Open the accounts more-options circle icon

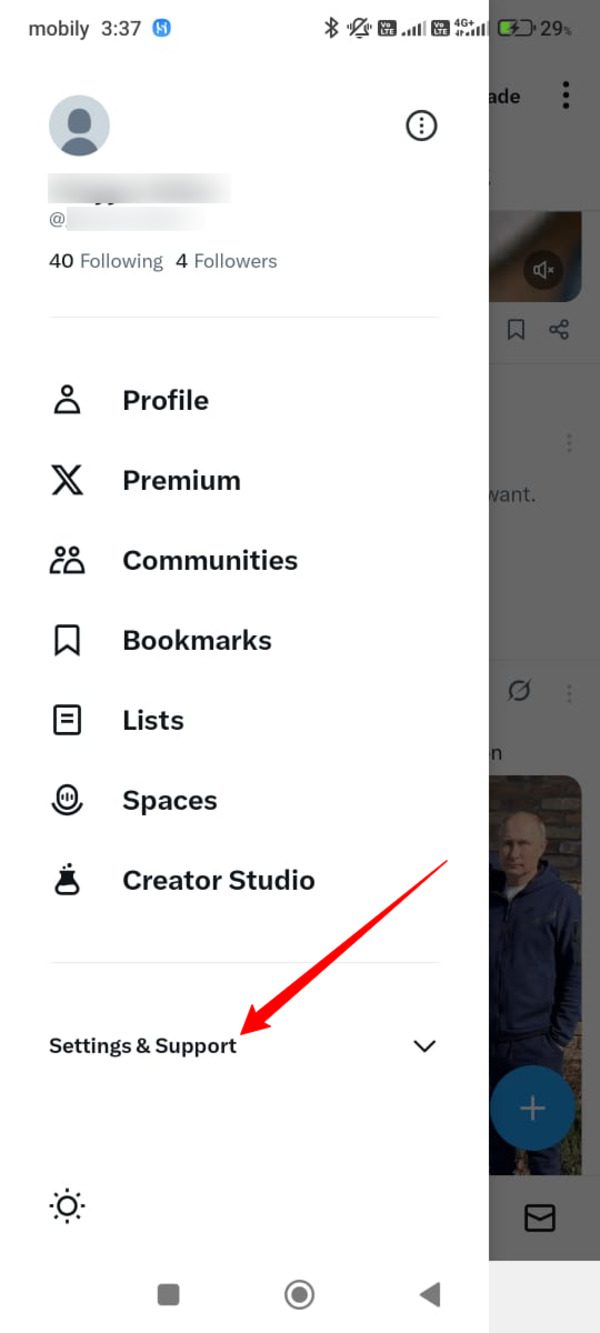point(421,126)
